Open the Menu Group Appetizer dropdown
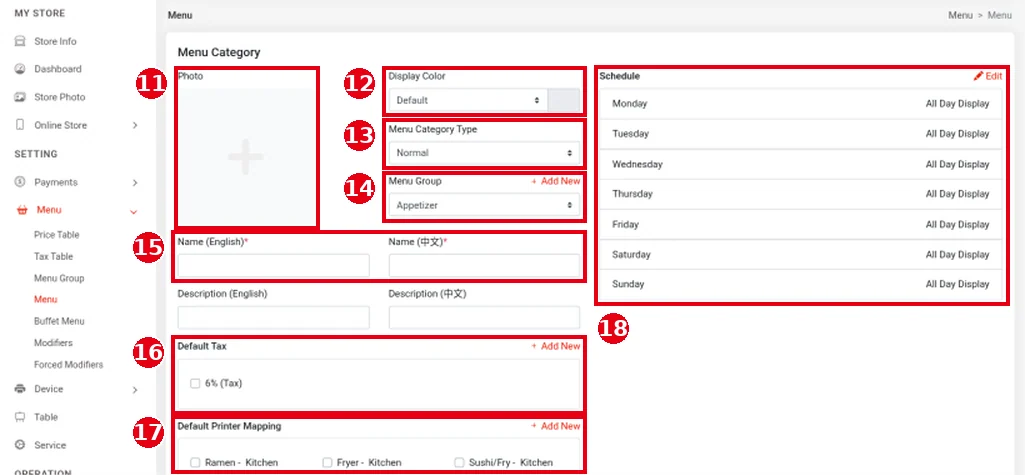Screen dimensions: 1025x475 point(484,205)
